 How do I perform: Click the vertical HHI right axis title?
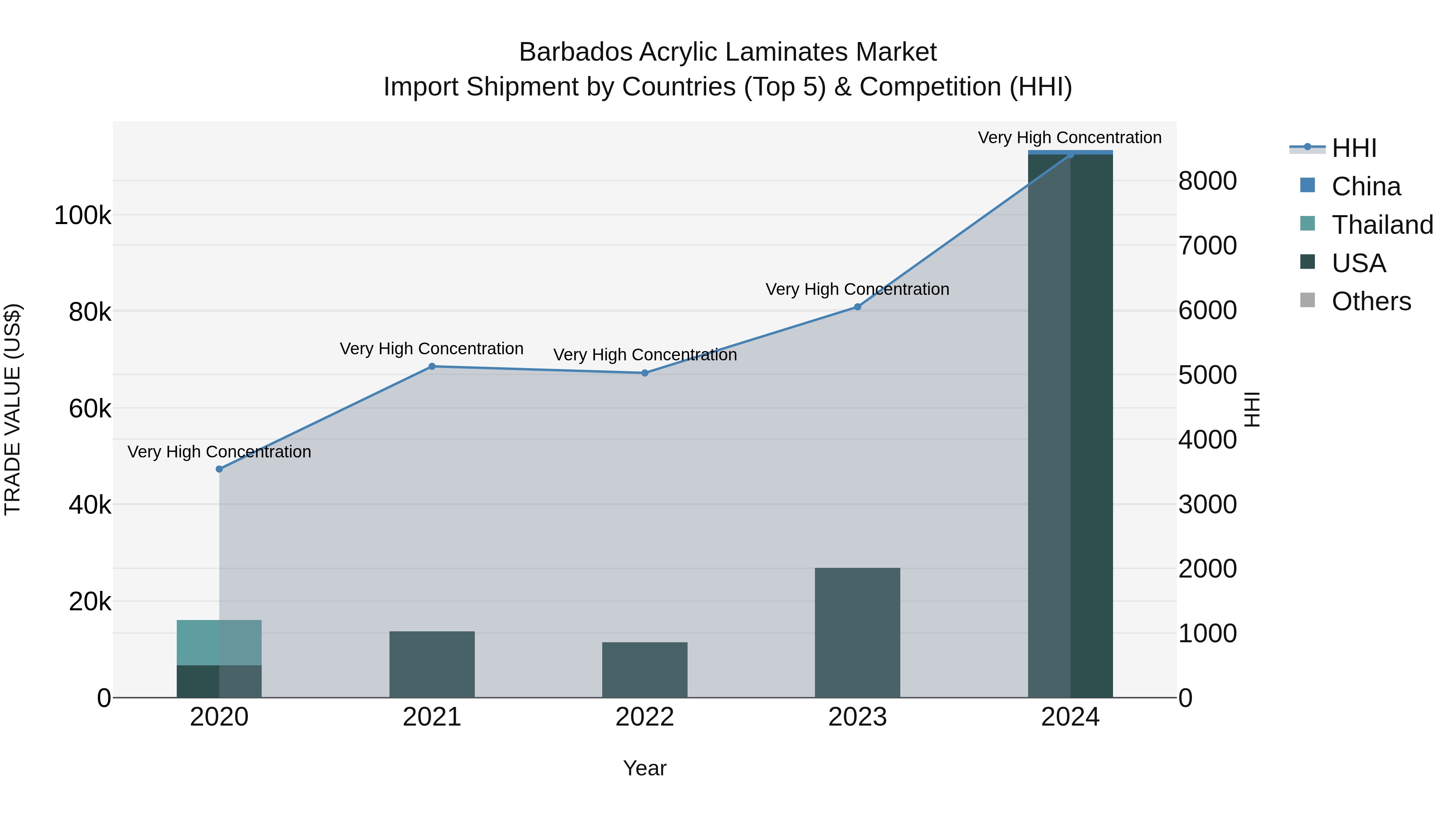[x=1252, y=409]
